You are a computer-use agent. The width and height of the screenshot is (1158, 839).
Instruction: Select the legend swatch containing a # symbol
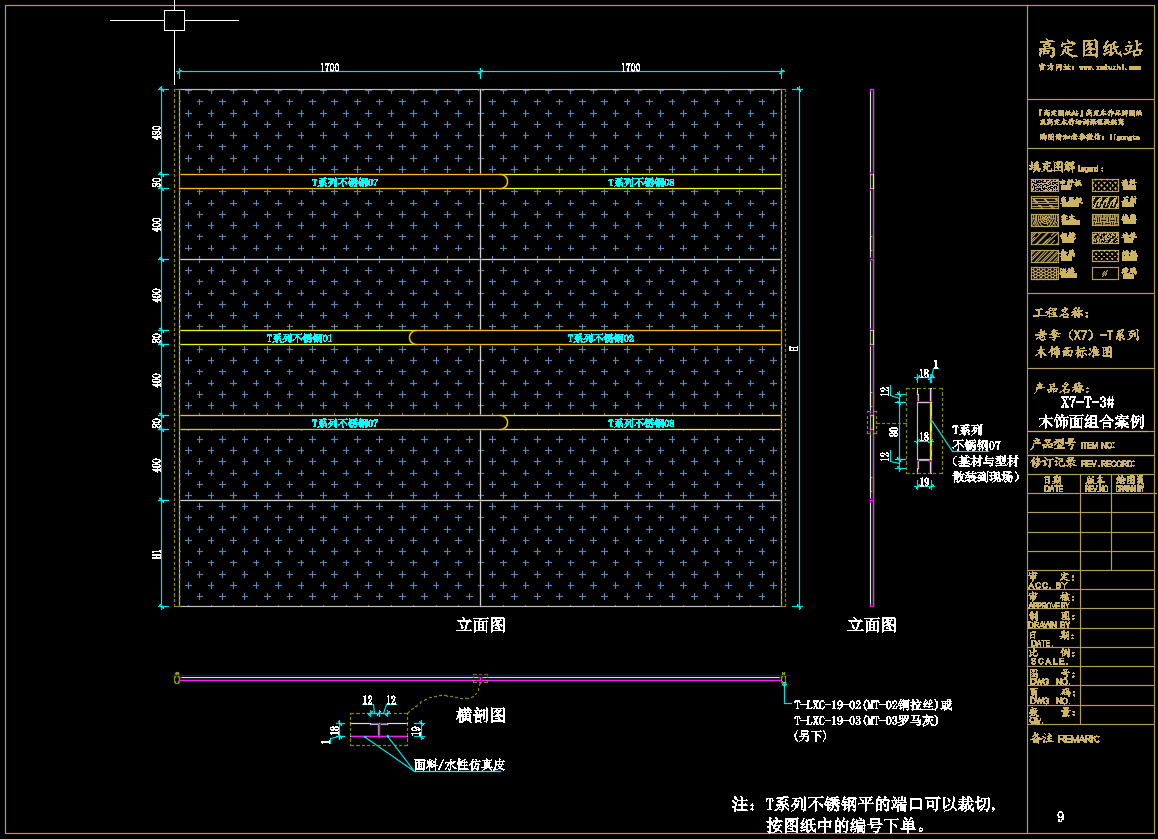[1105, 273]
